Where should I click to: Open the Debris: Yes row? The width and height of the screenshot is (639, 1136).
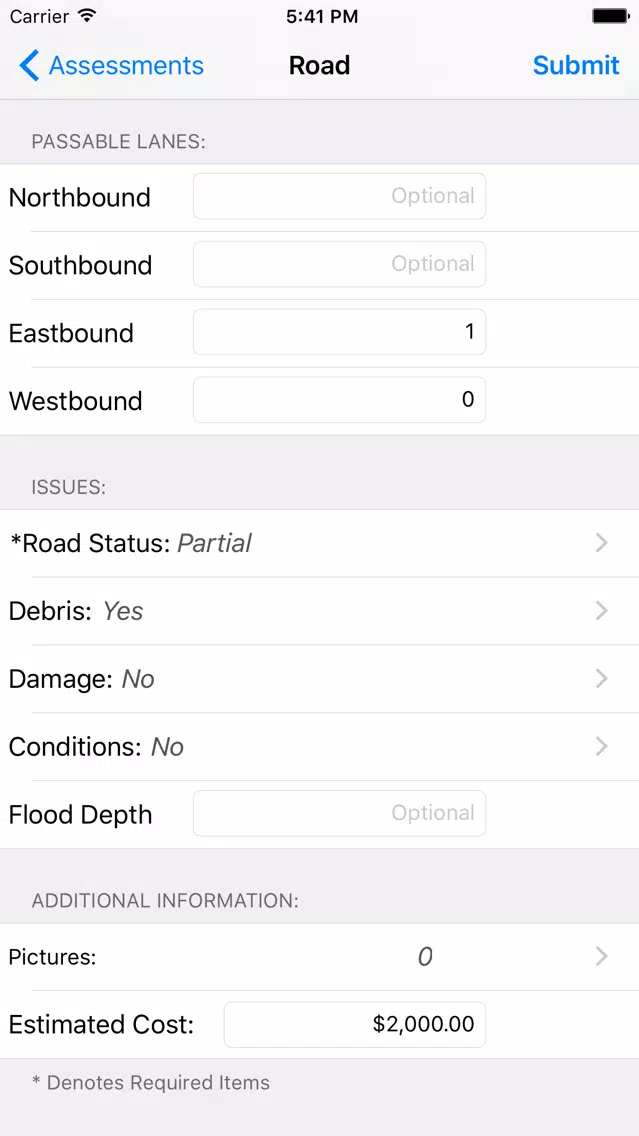pos(320,611)
